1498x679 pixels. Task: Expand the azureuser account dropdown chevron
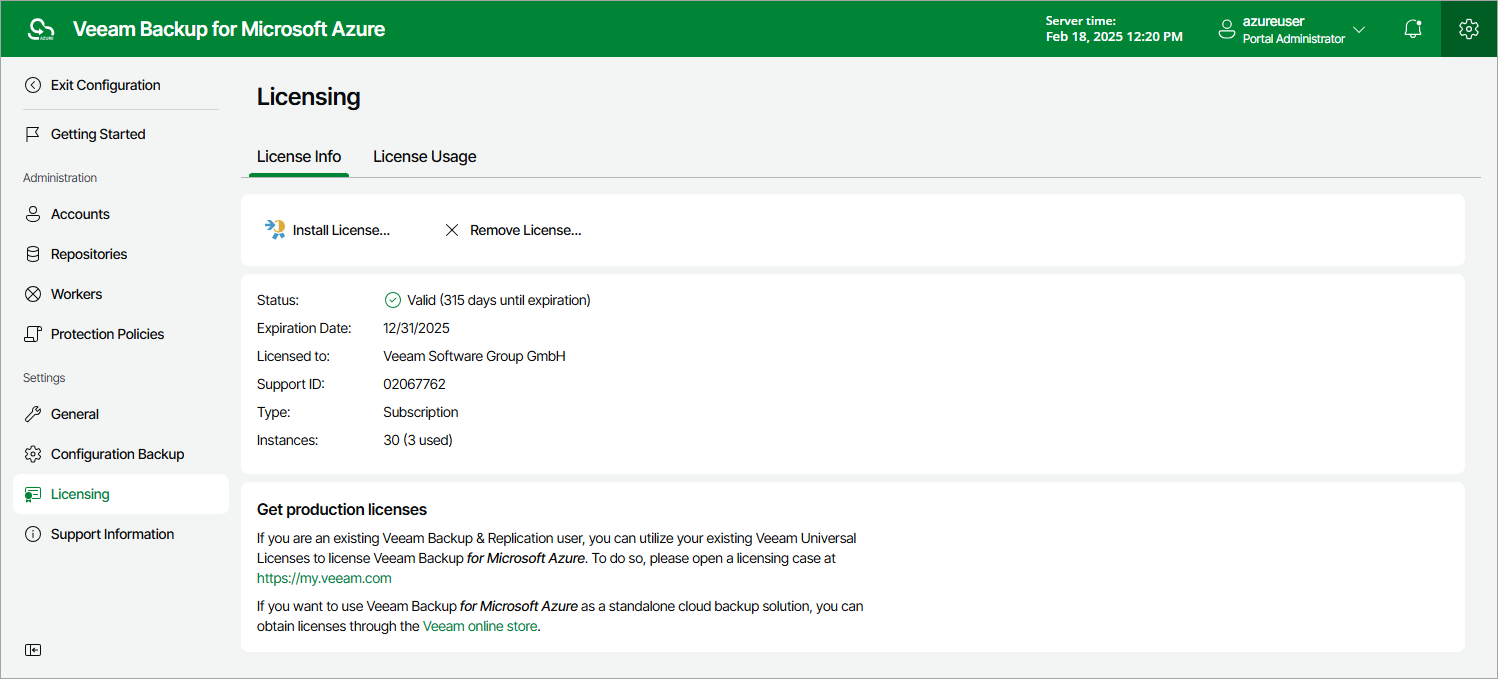(x=1358, y=30)
